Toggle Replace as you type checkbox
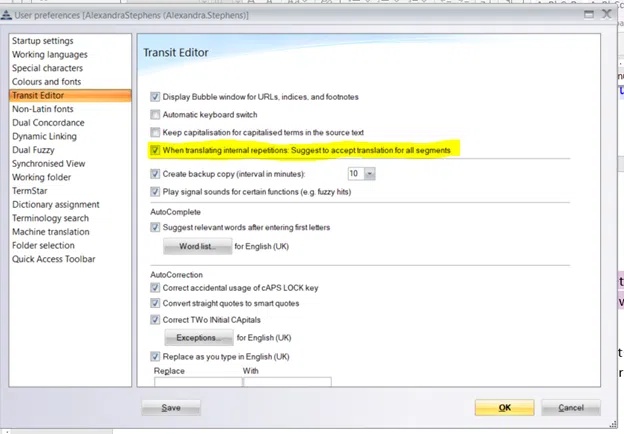The width and height of the screenshot is (624, 434). [x=155, y=356]
